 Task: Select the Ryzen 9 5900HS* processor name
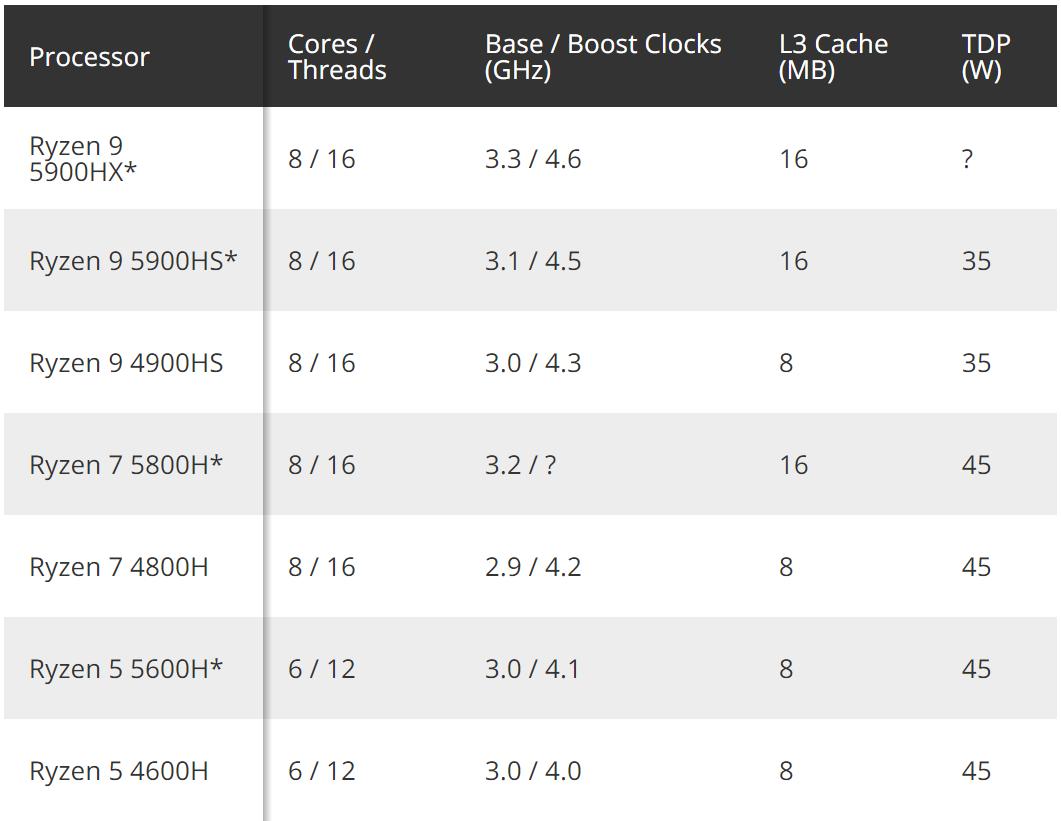[x=133, y=261]
